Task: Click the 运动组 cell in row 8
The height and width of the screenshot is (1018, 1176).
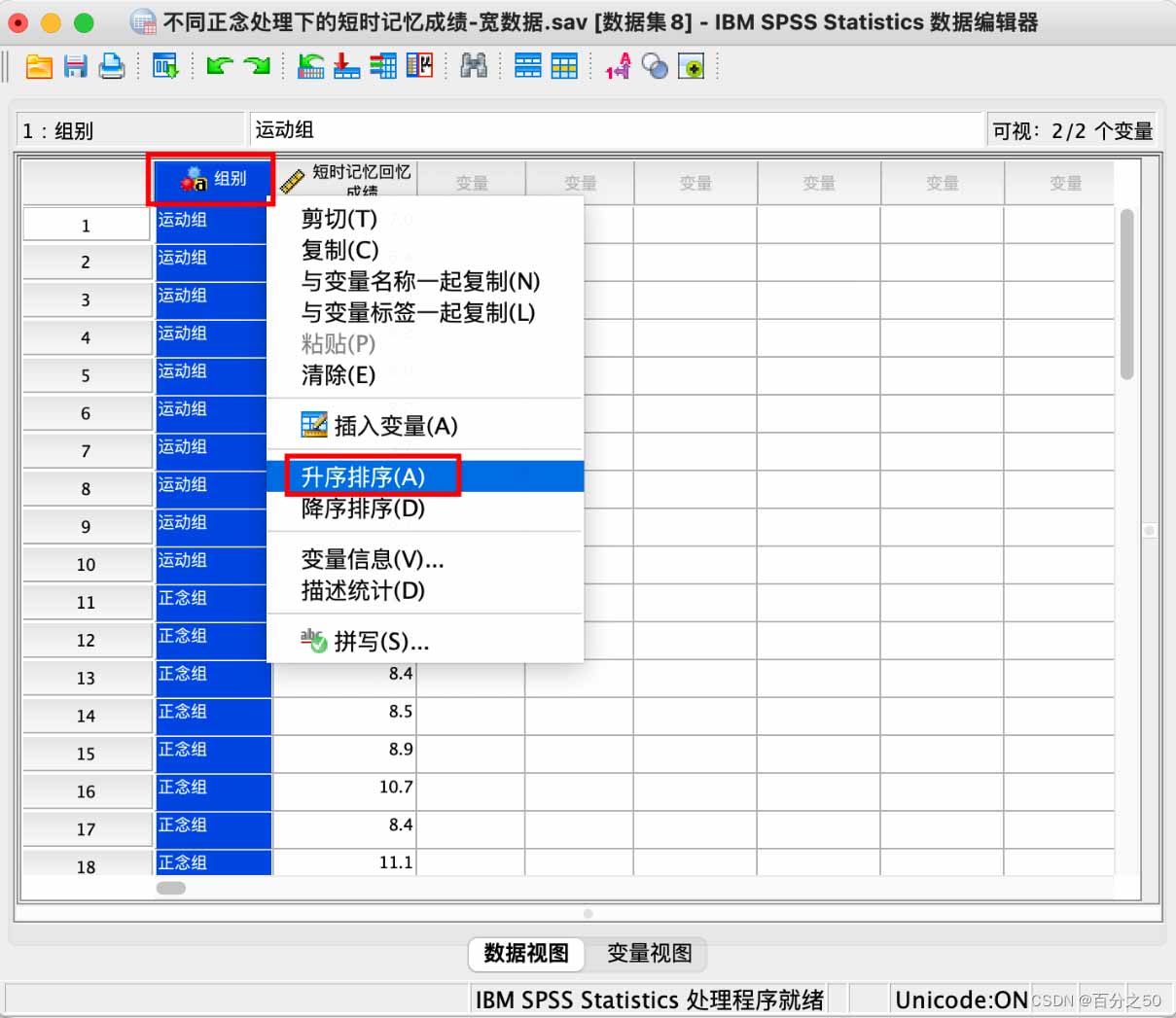Action: click(212, 488)
